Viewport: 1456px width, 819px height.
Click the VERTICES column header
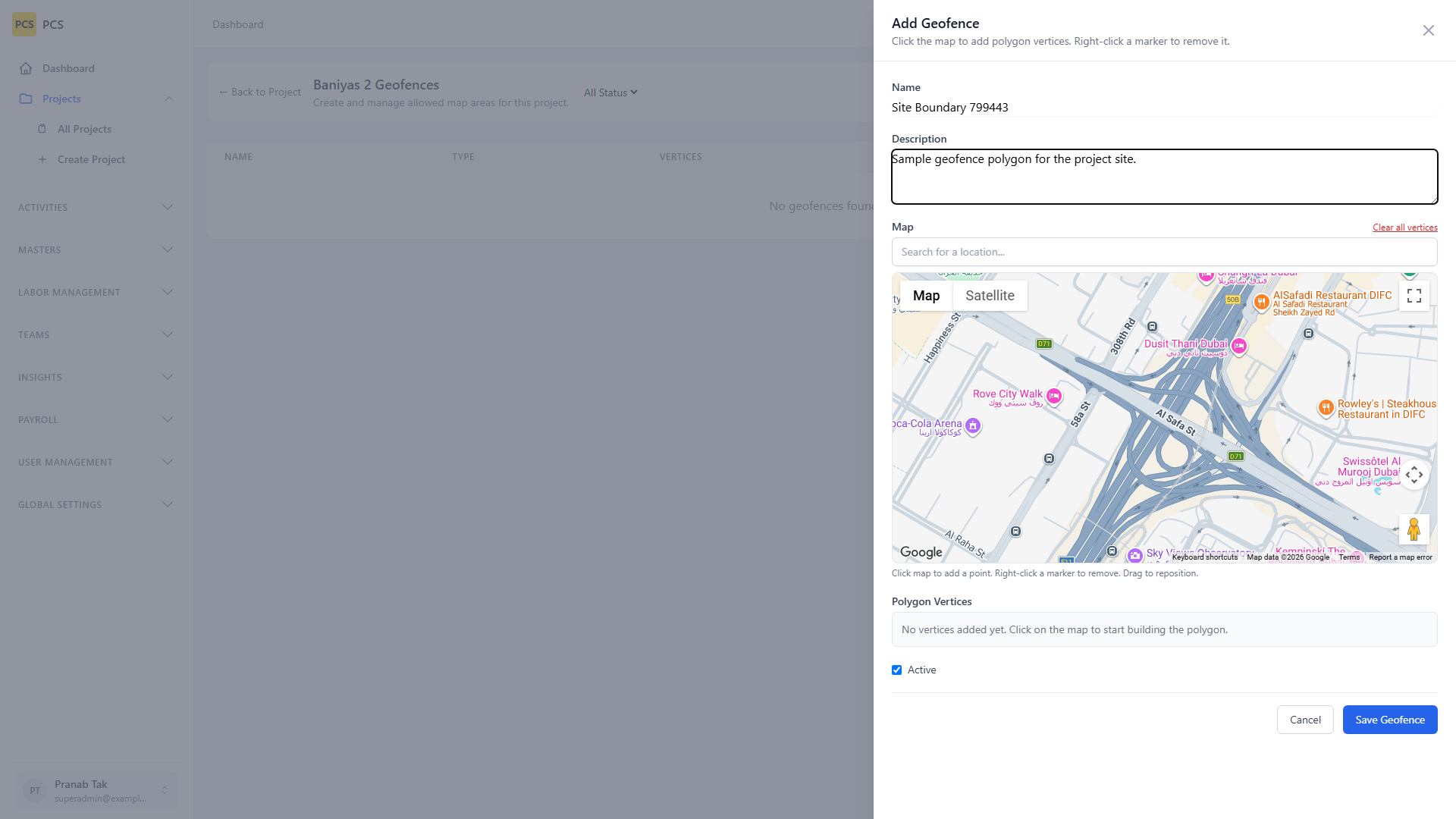click(x=680, y=157)
